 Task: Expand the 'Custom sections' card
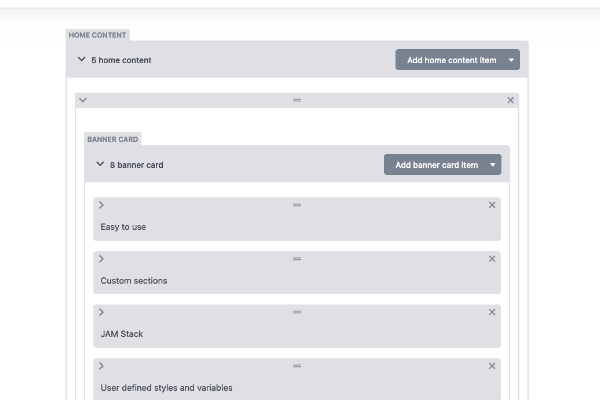click(102, 259)
